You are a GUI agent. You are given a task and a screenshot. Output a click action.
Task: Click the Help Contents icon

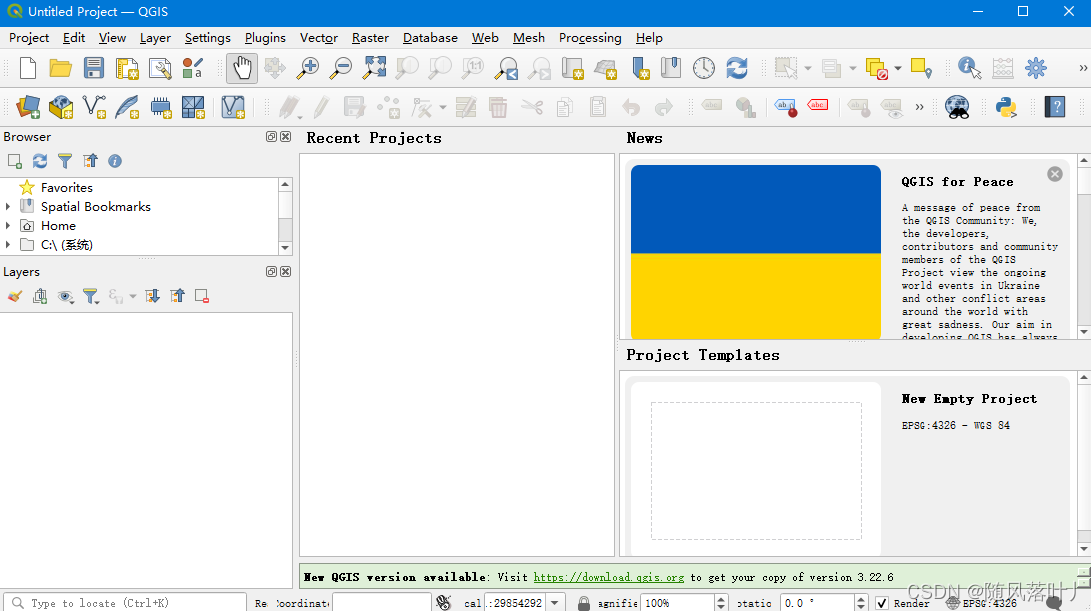1055,107
